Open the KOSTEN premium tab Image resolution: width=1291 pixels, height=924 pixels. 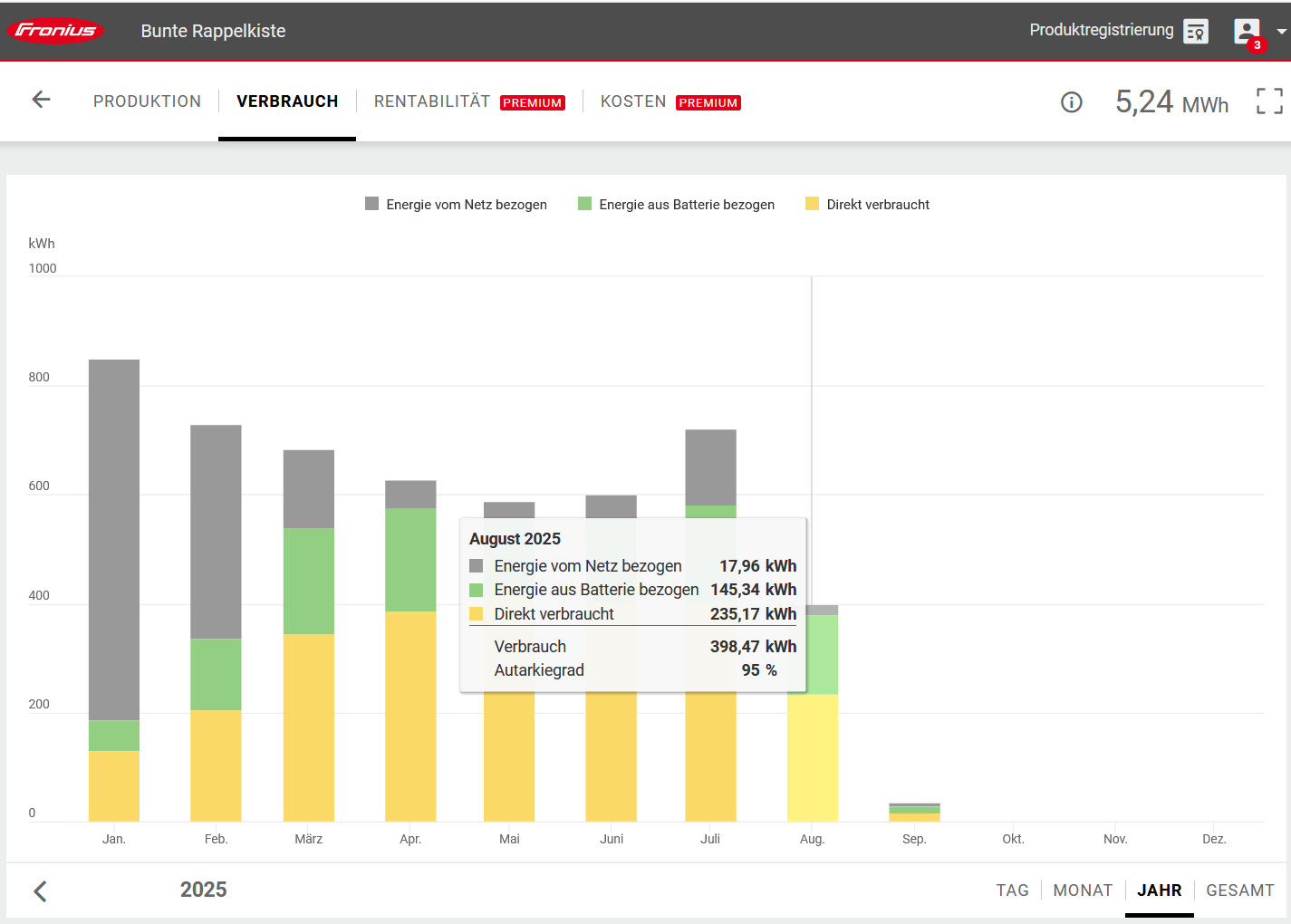tap(633, 101)
